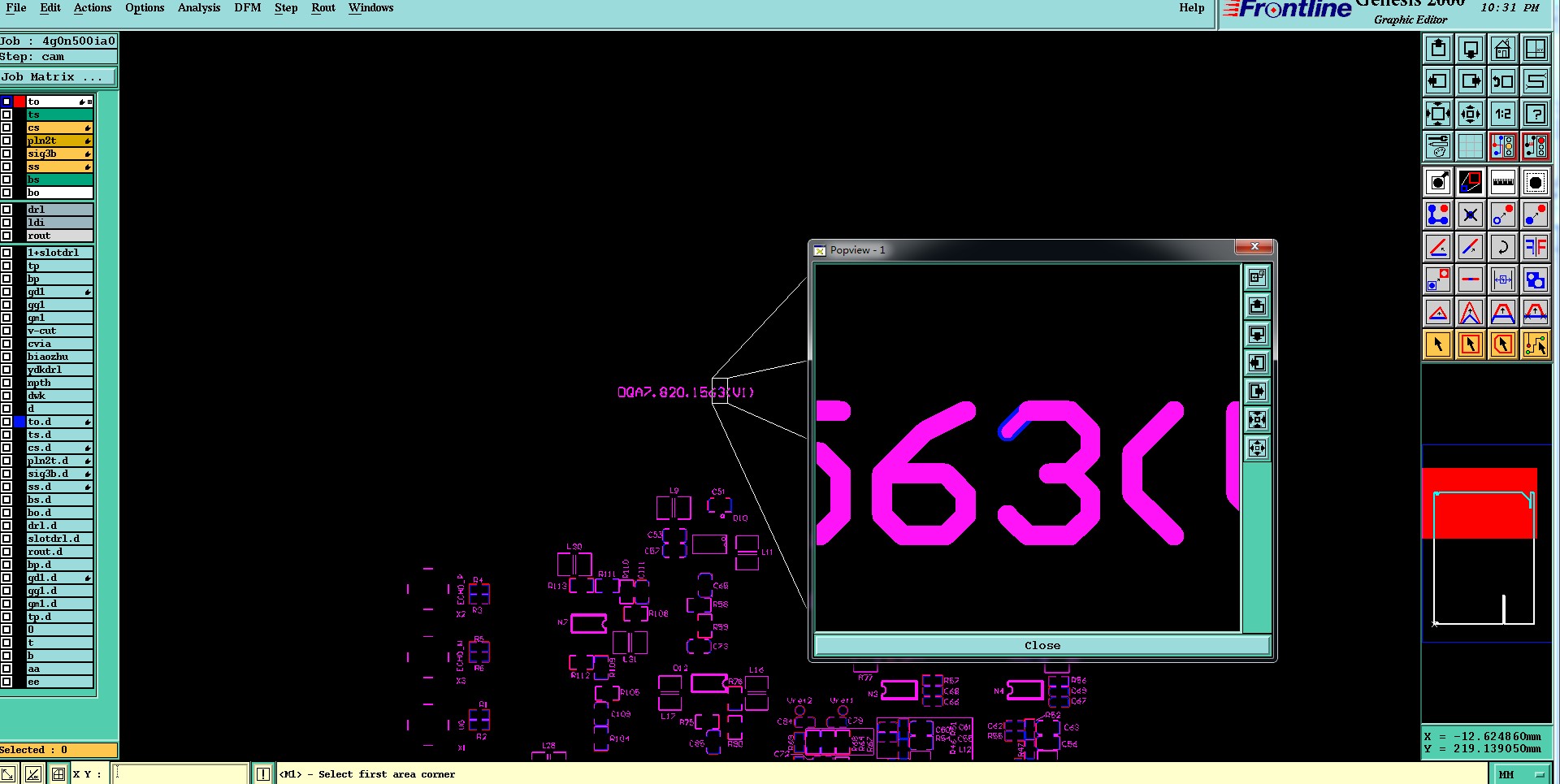Toggle checkbox for layer rout
Screen dimensions: 1560x784
[6, 236]
